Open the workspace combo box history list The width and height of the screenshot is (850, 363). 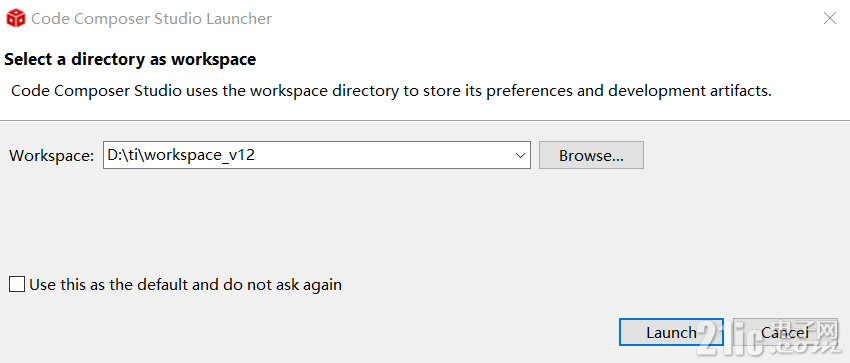[520, 155]
